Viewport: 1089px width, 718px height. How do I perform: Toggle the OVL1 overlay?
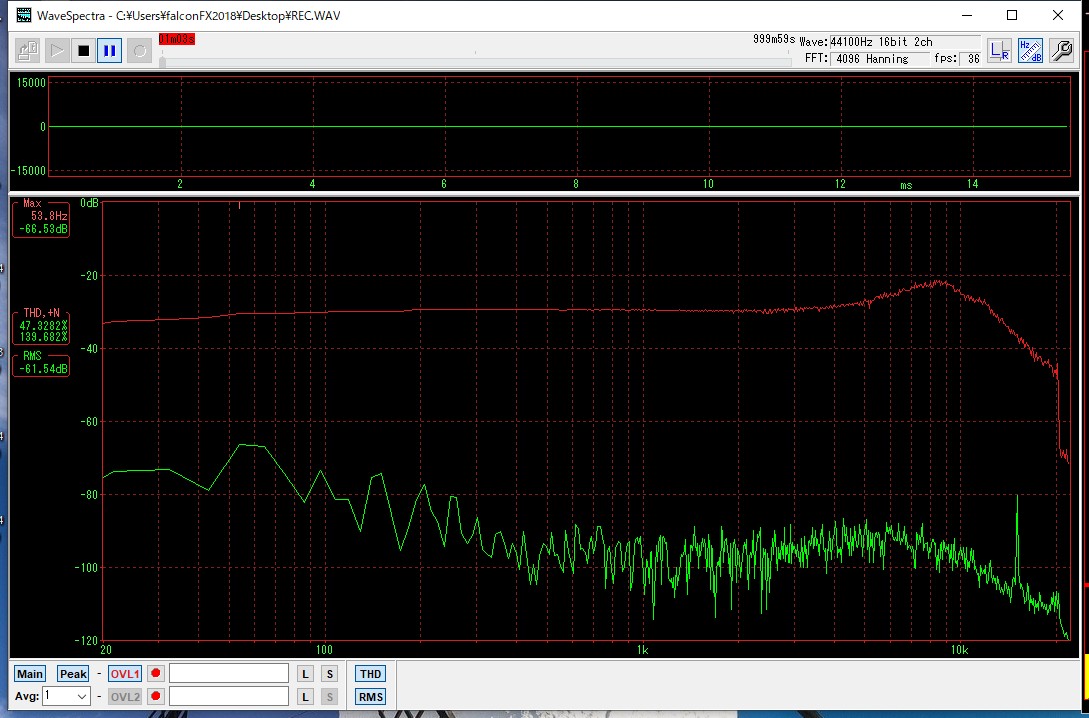click(125, 674)
